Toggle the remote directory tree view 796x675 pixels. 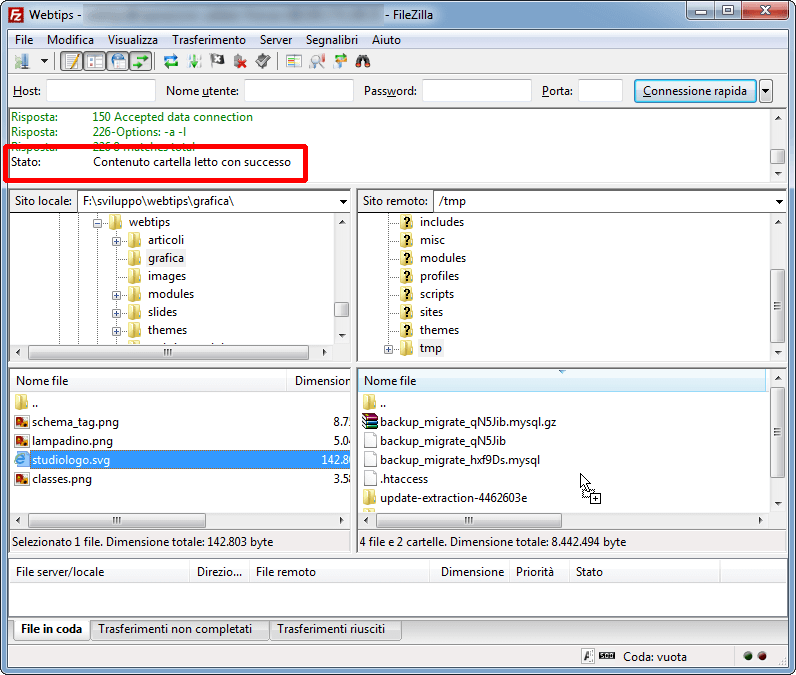pos(118,61)
